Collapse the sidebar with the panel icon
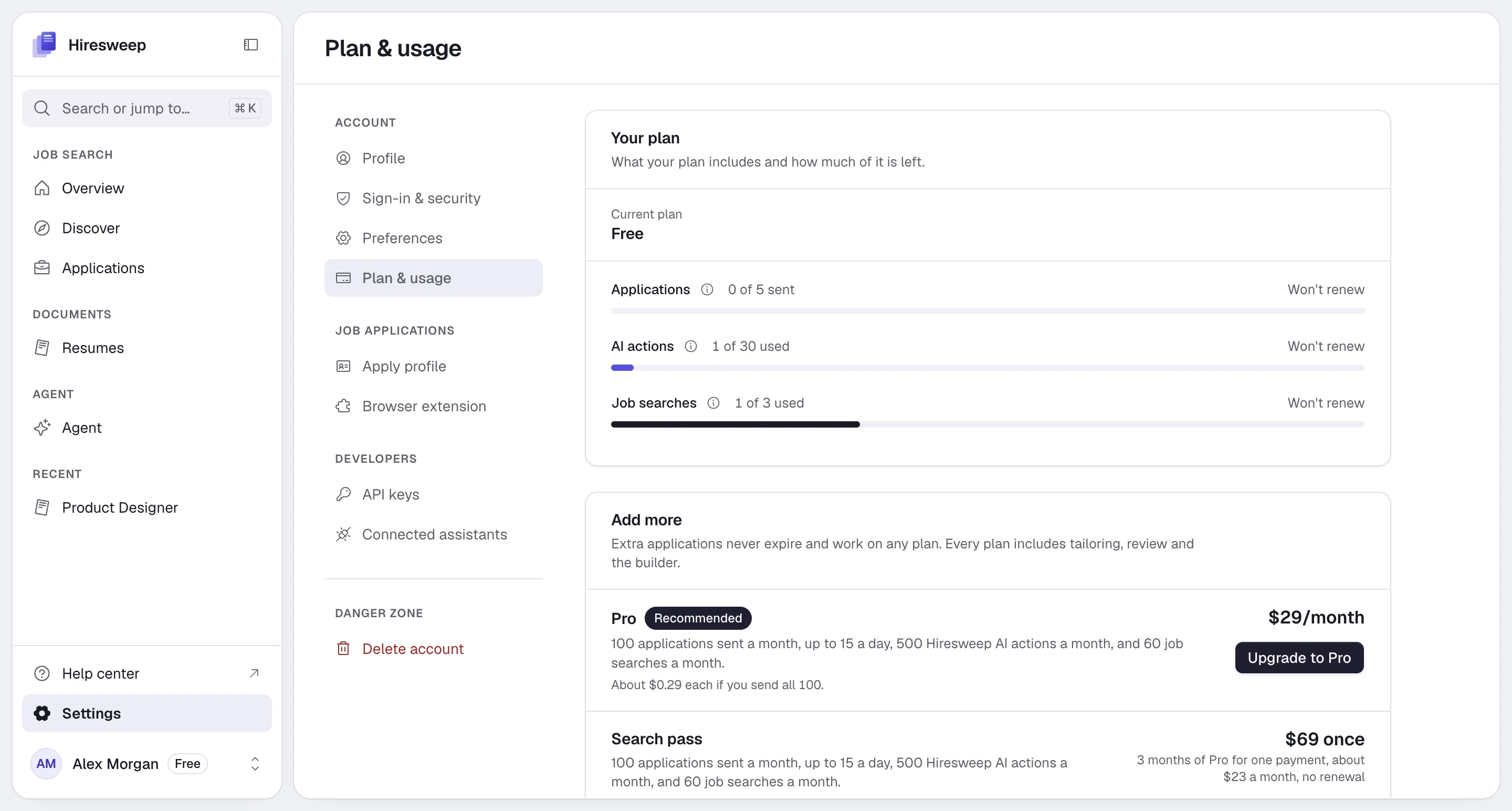Screen dimensions: 1512x811 tap(250, 45)
